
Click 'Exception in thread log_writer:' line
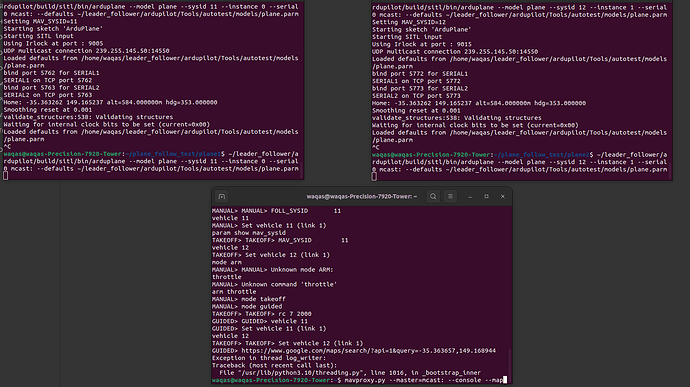coord(269,358)
